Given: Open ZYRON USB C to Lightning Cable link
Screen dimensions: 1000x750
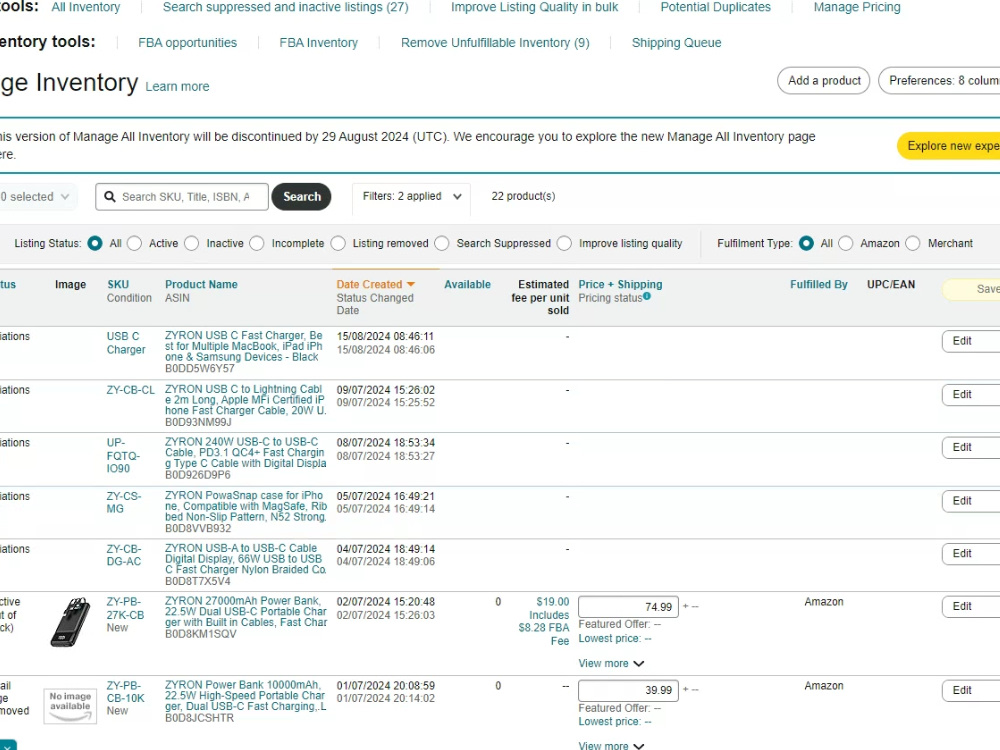Looking at the screenshot, I should [246, 400].
